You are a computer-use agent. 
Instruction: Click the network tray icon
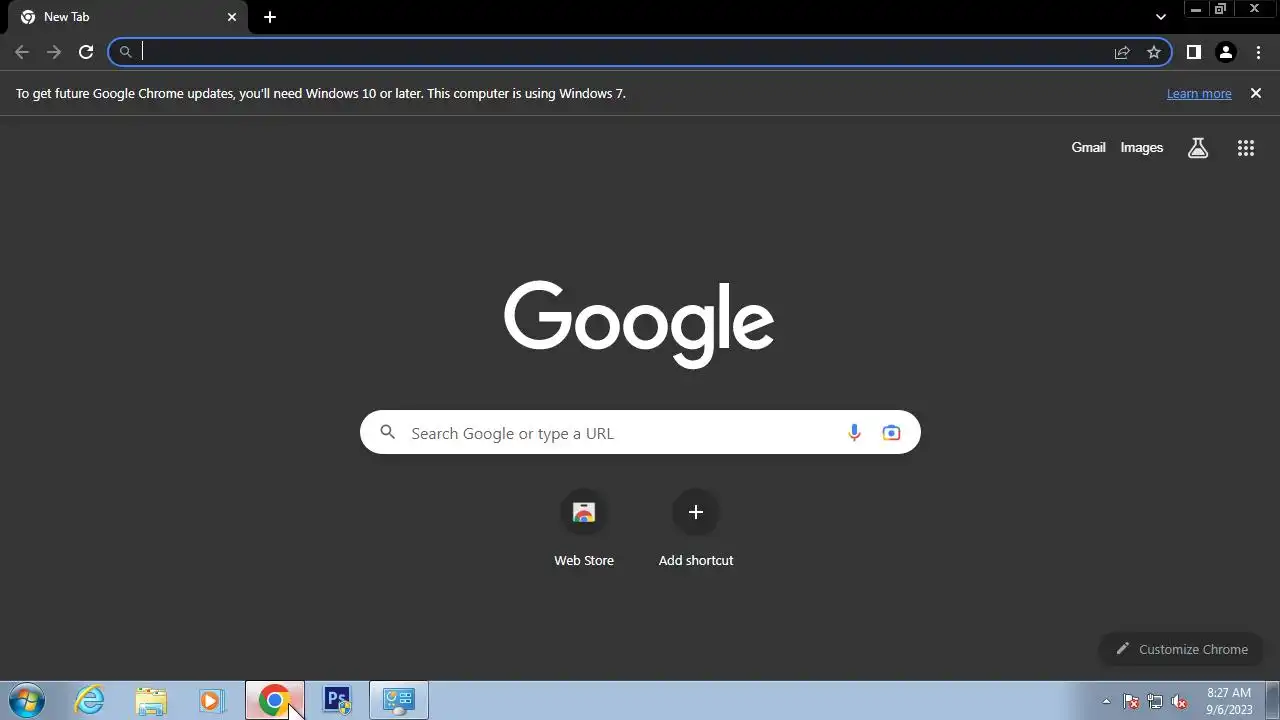point(1155,701)
